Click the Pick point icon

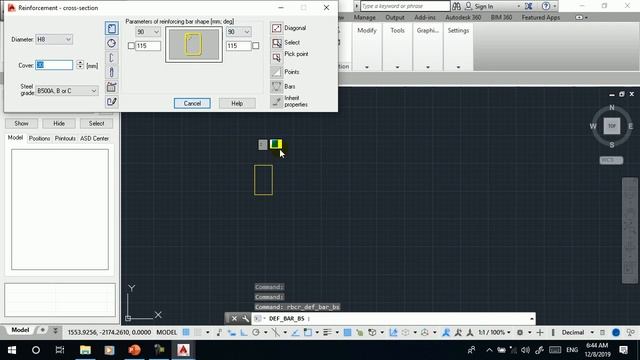point(276,57)
